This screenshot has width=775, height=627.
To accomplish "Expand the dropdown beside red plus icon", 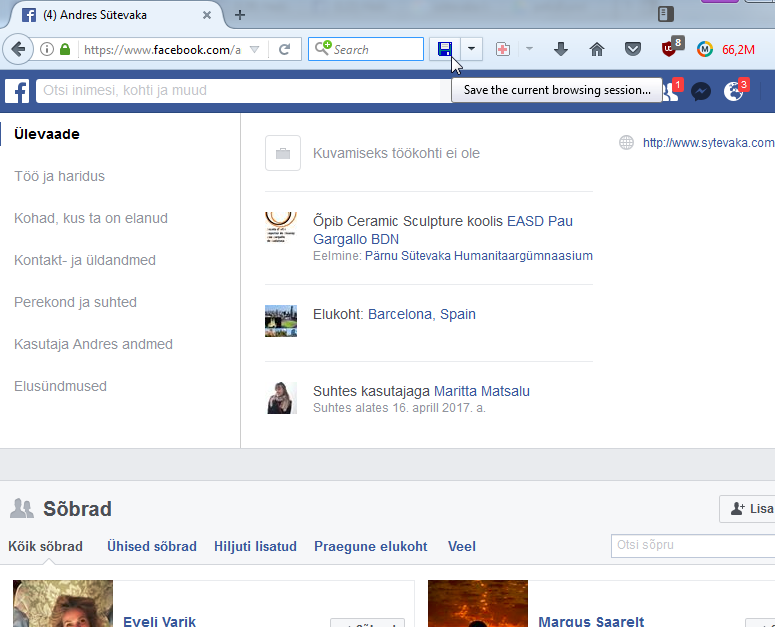I will pyautogui.click(x=529, y=49).
